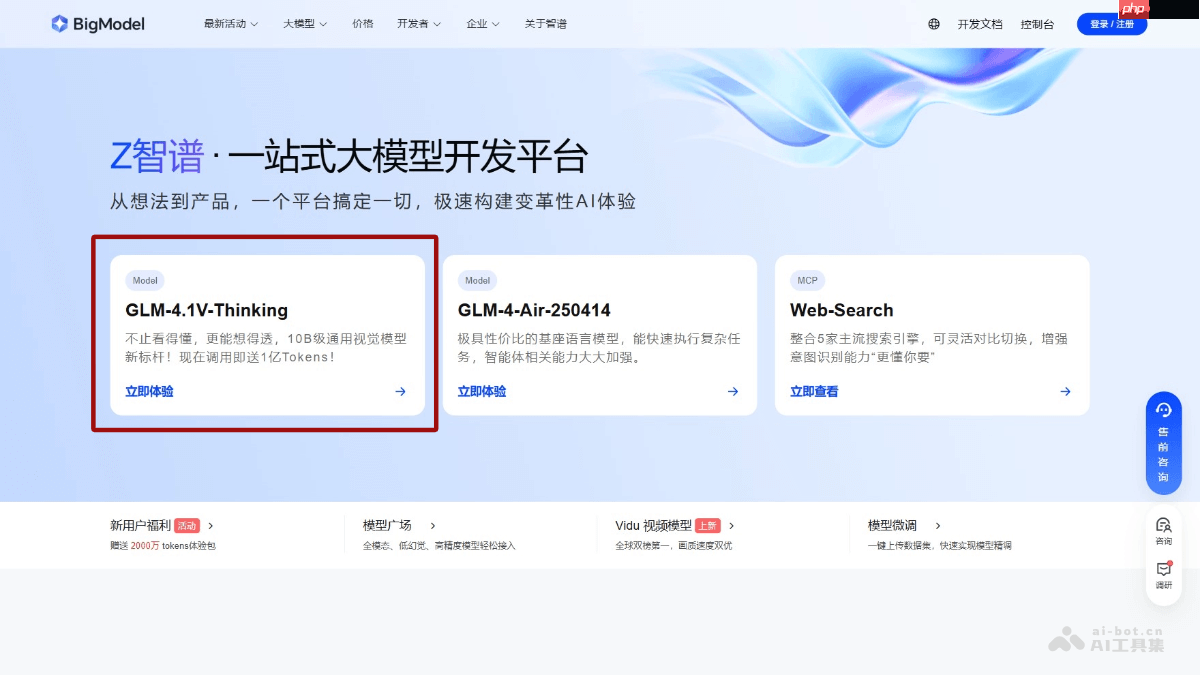This screenshot has height=675, width=1200.
Task: Click the arrow on GLM-4.1V-Thinking card
Action: (x=400, y=392)
